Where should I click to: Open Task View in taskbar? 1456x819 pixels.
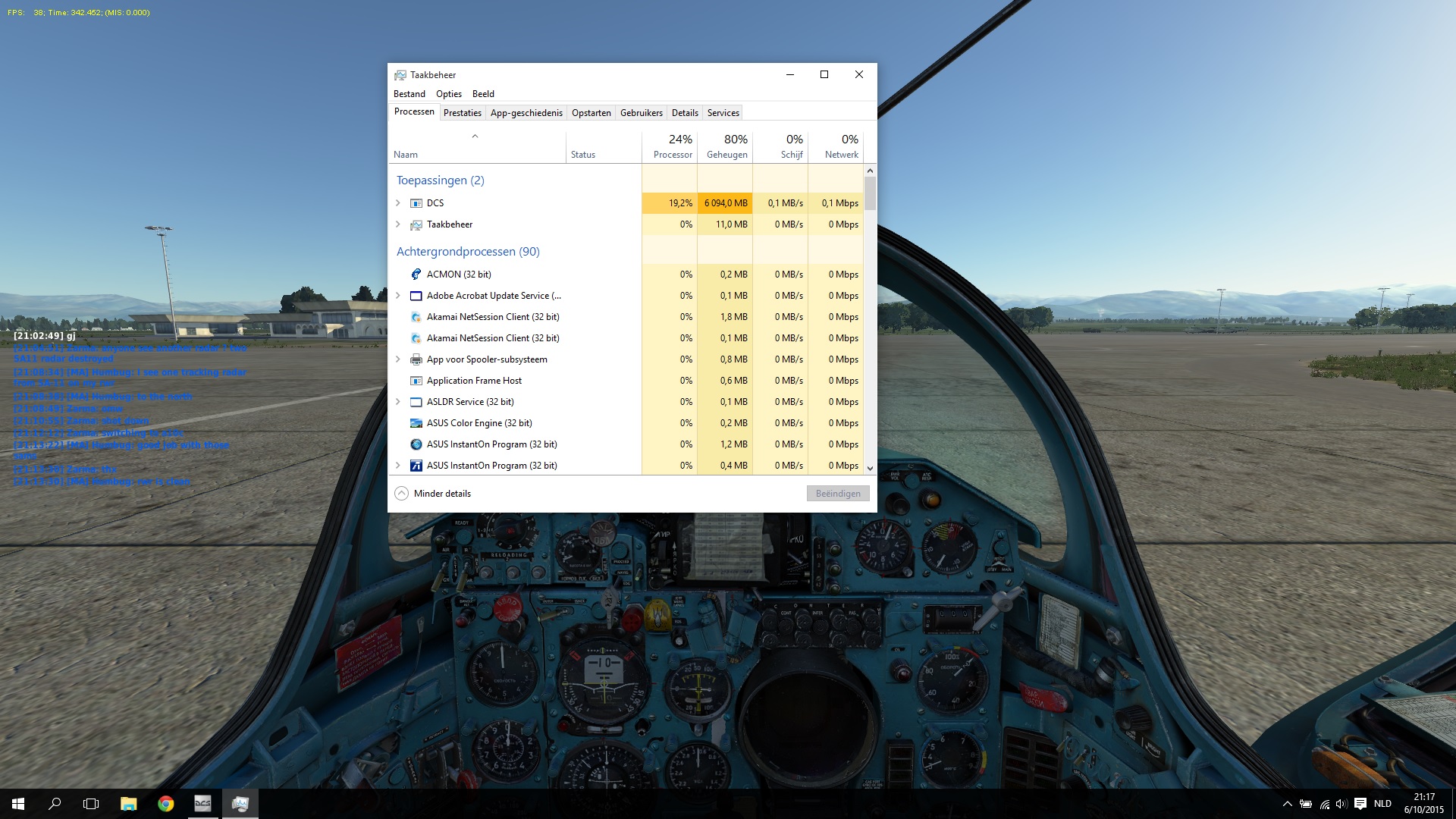click(x=91, y=804)
